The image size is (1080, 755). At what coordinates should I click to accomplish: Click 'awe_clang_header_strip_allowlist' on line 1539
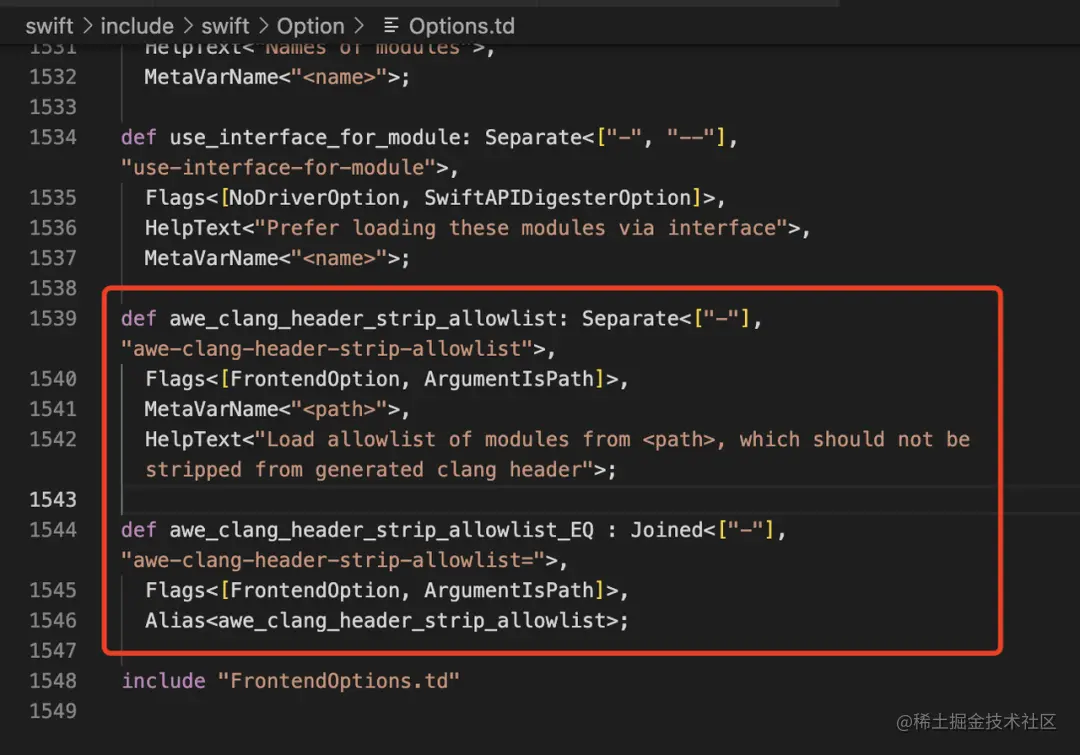(363, 318)
